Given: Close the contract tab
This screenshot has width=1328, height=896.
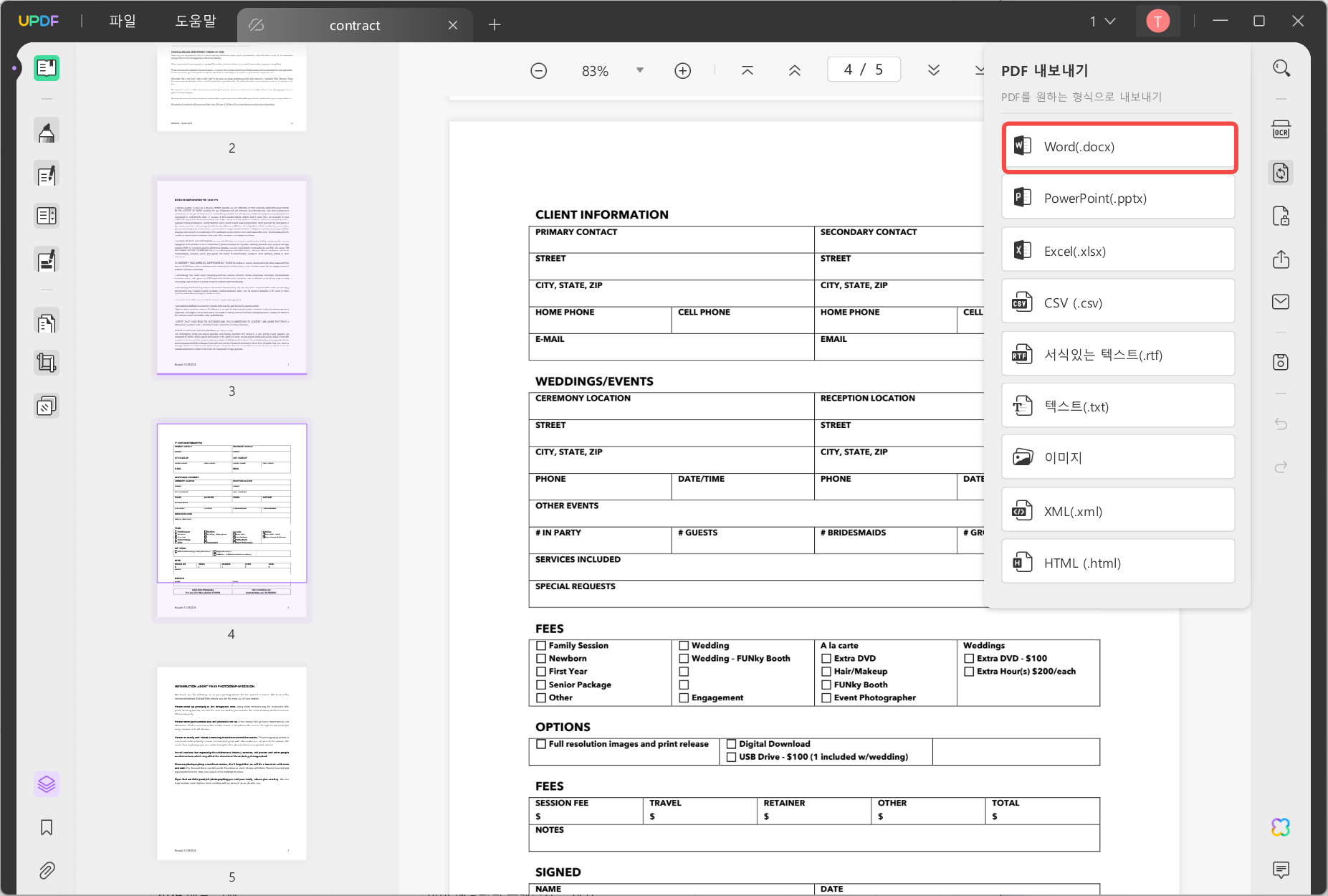Looking at the screenshot, I should coord(453,25).
